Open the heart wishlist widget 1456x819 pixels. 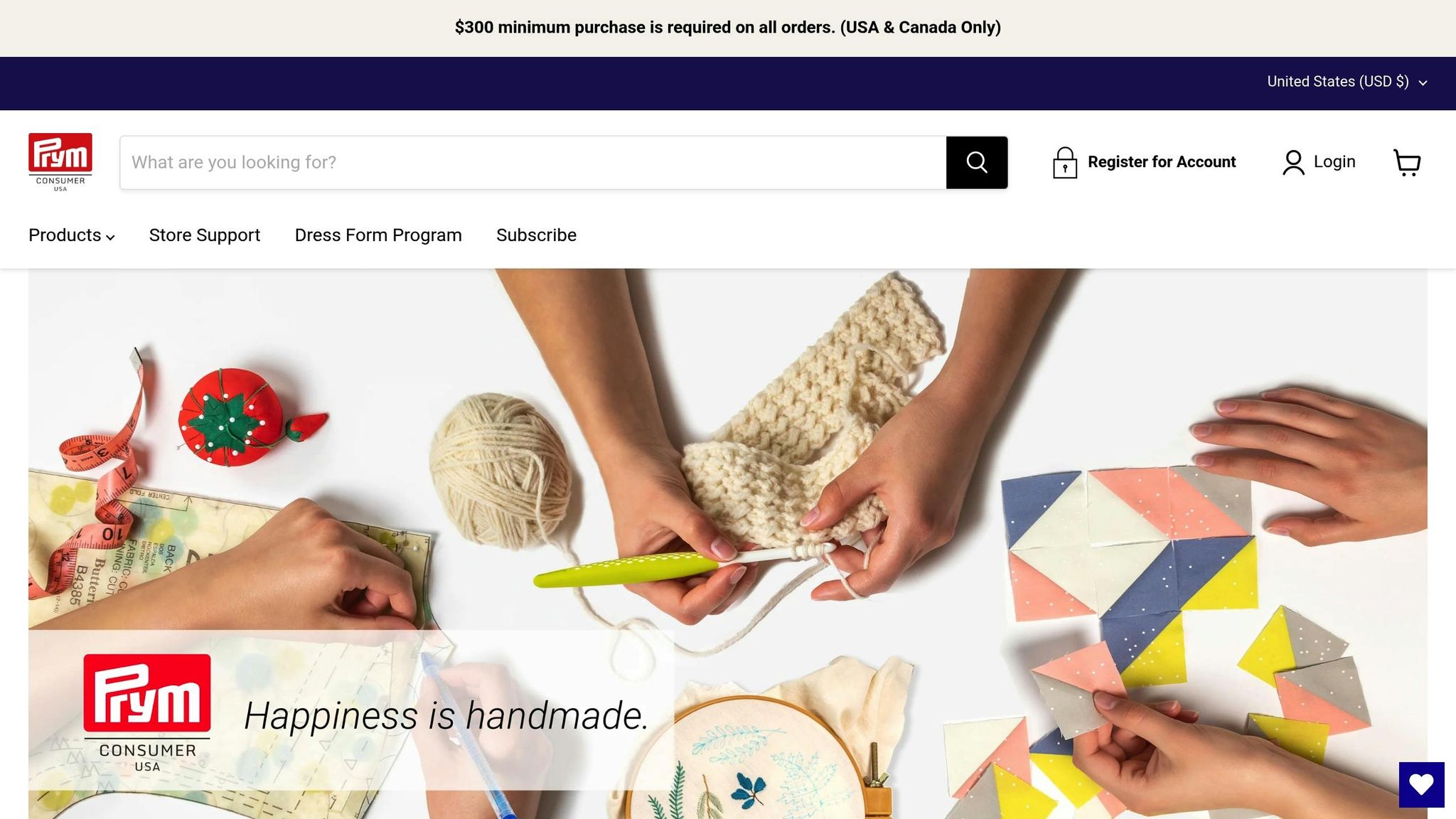pyautogui.click(x=1421, y=785)
